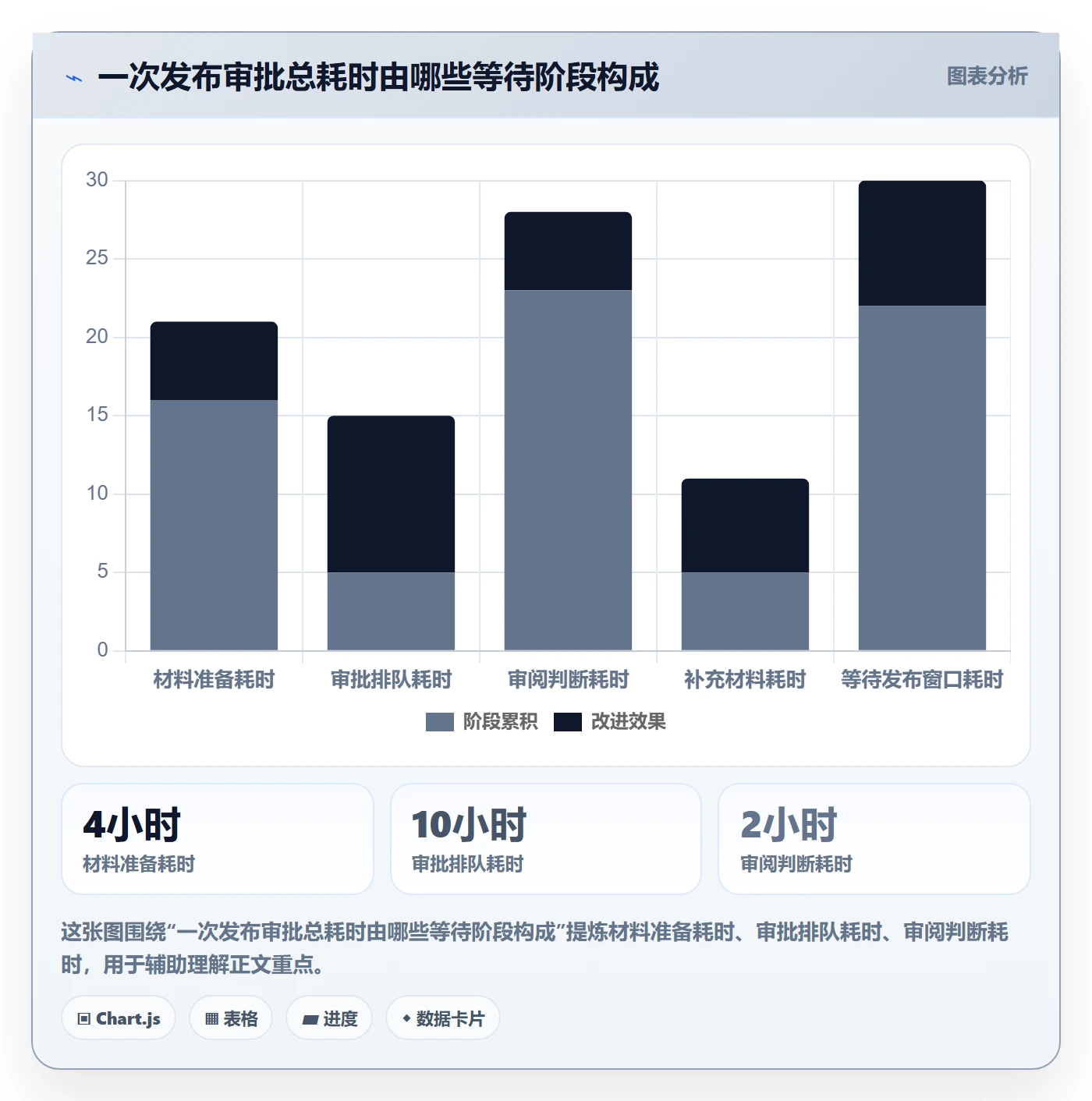Image resolution: width=1092 pixels, height=1101 pixels.
Task: Click the 10小时 审批排队耗时 card
Action: click(x=546, y=839)
